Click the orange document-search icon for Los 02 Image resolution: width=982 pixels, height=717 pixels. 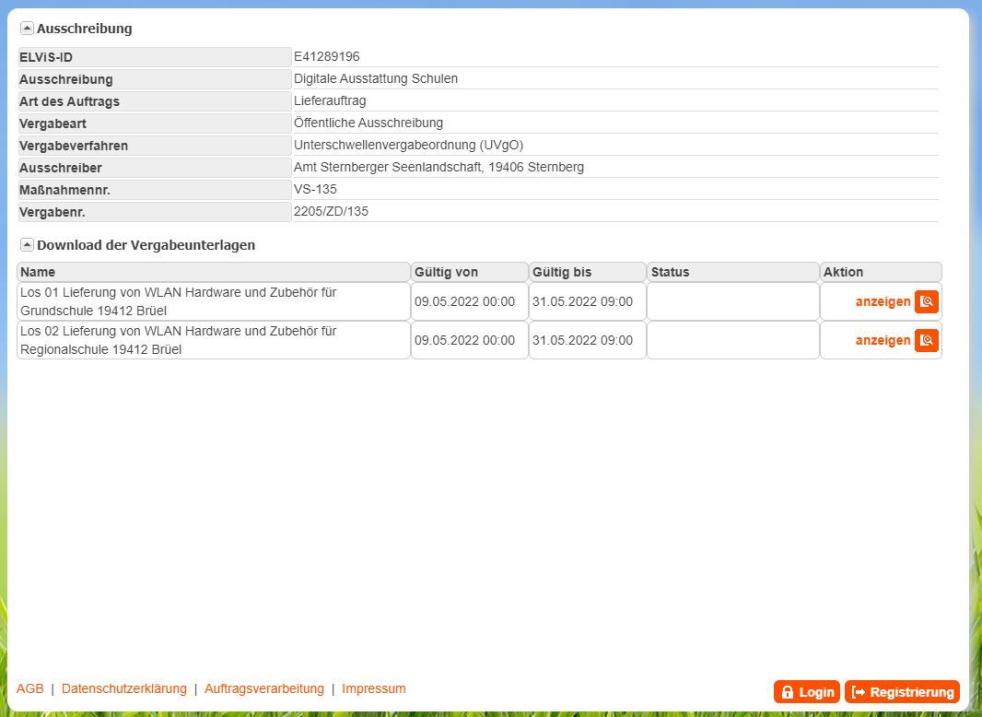click(x=929, y=341)
